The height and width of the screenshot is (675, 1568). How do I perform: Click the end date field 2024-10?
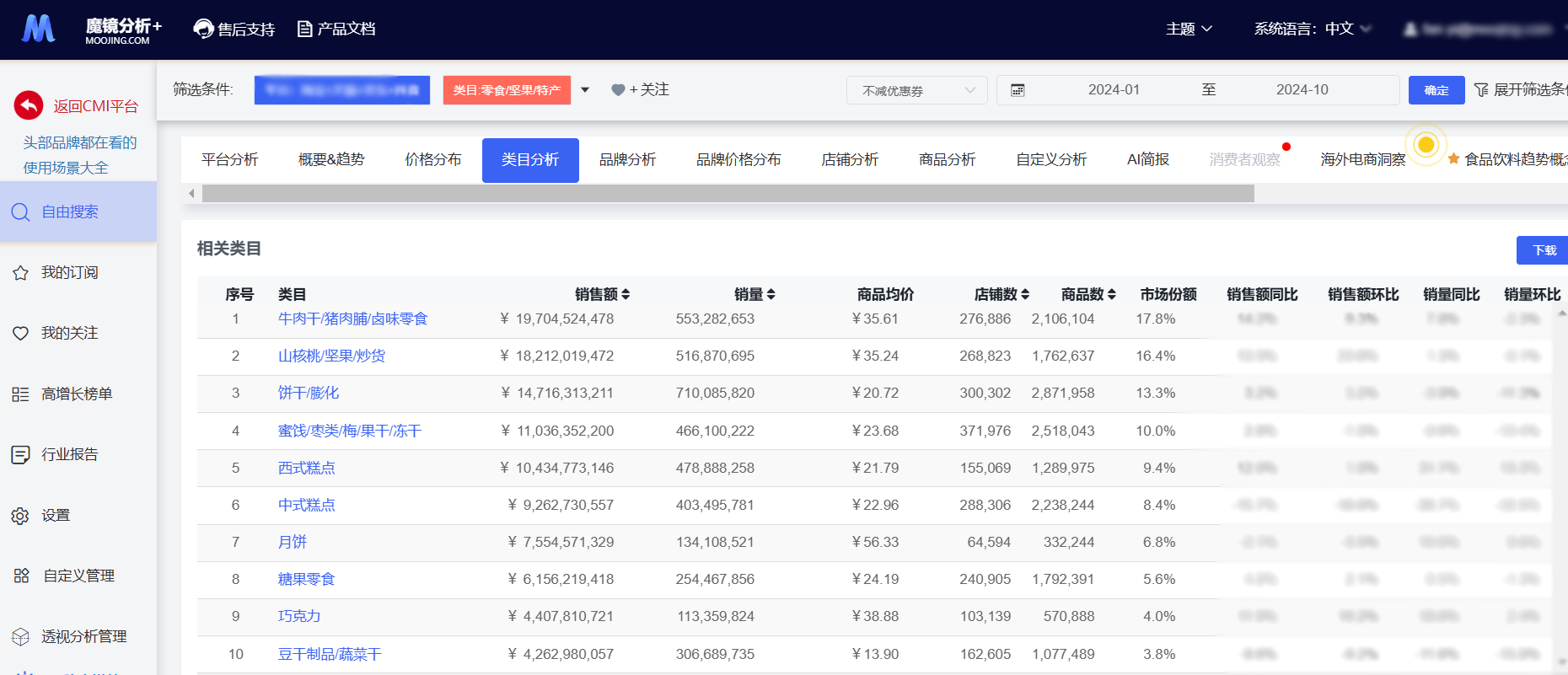click(x=1302, y=89)
